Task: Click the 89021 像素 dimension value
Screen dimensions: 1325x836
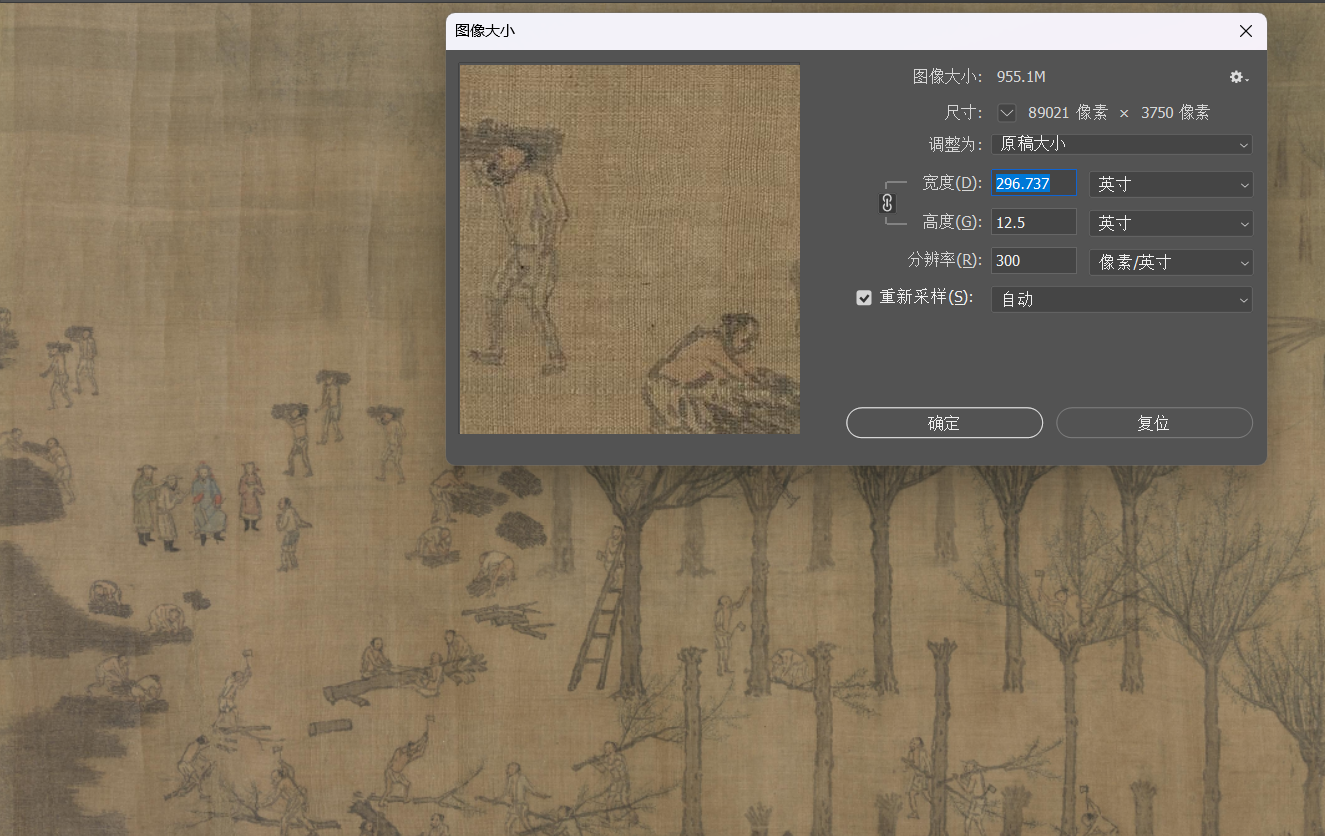Action: click(1068, 113)
